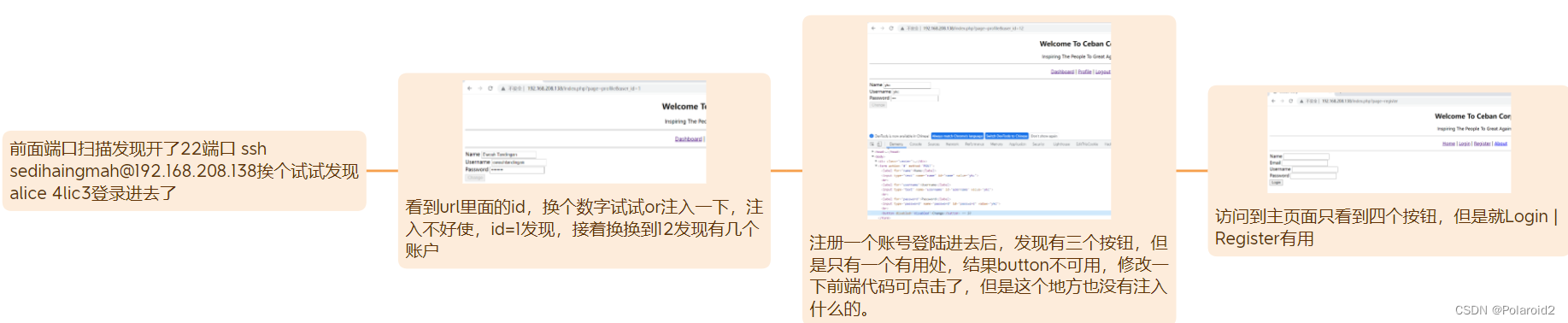The height and width of the screenshot is (323, 1568).
Task: Click the 'Switch DevTools to Chinese' button
Action: tap(1007, 136)
